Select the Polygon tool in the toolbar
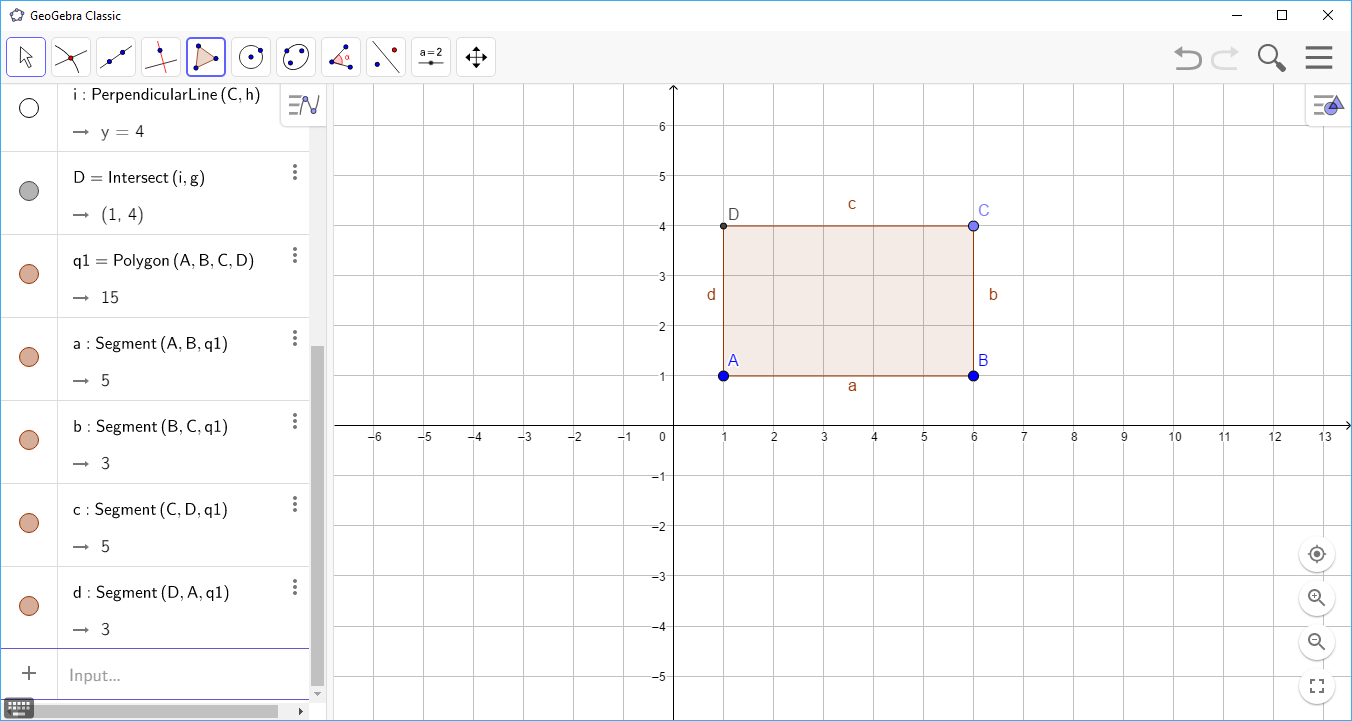 tap(205, 57)
